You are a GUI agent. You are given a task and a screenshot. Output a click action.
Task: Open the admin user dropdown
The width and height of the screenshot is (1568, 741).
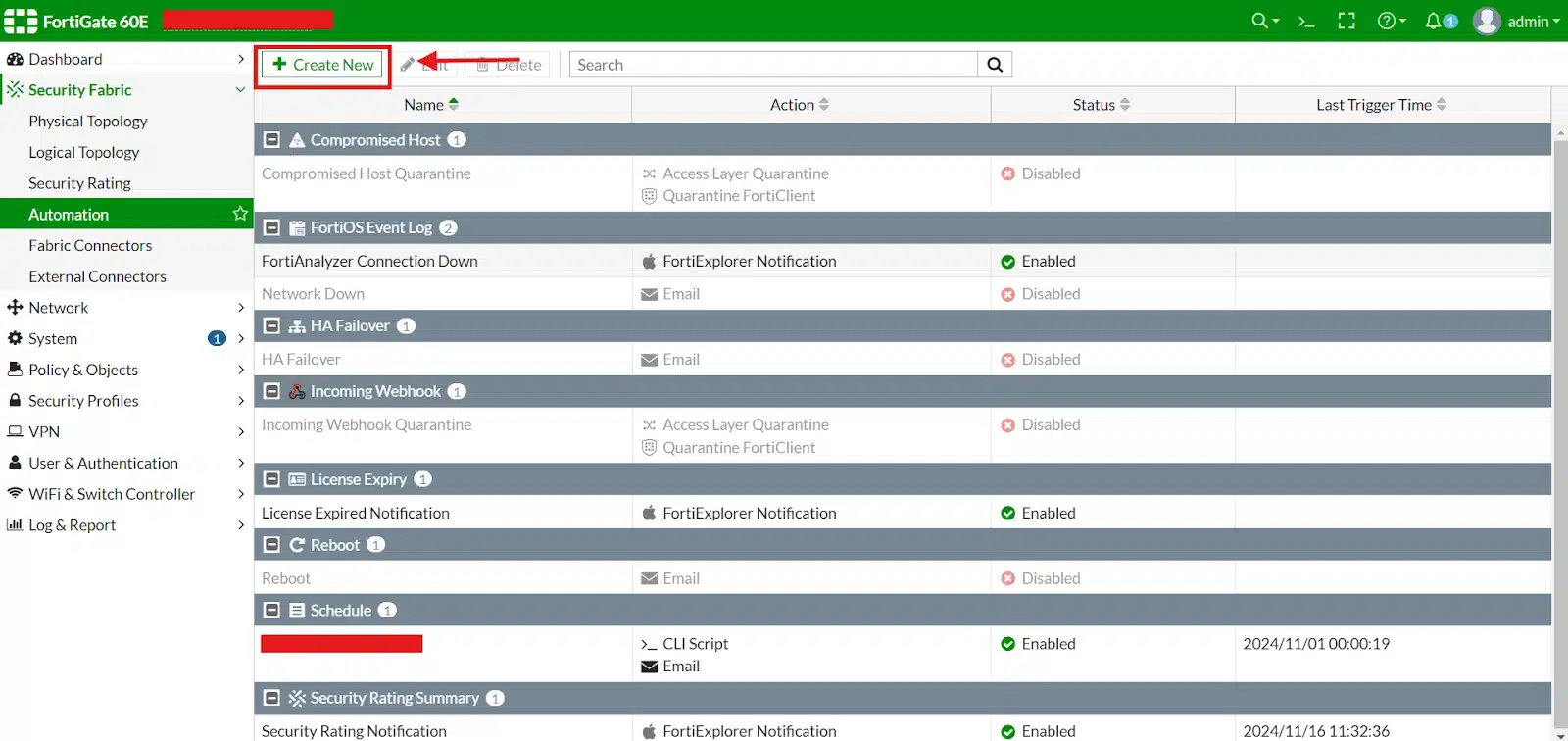click(x=1516, y=21)
